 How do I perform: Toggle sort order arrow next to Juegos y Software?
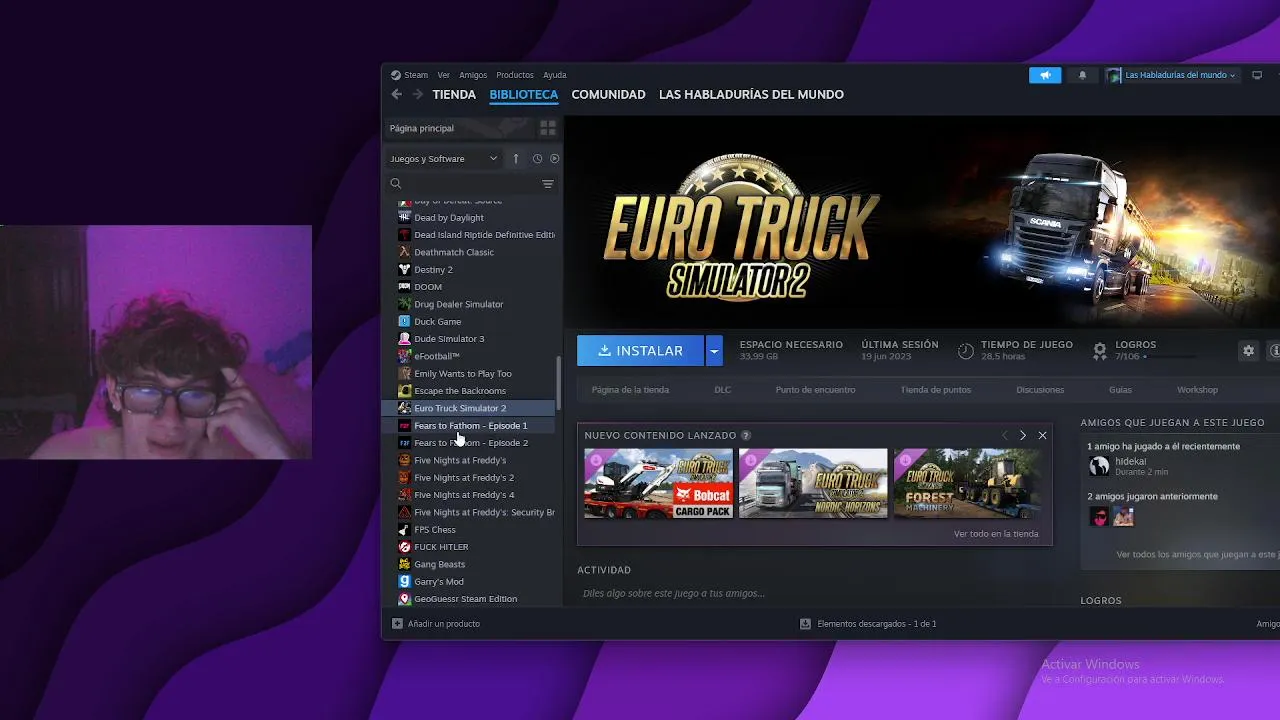coord(516,158)
